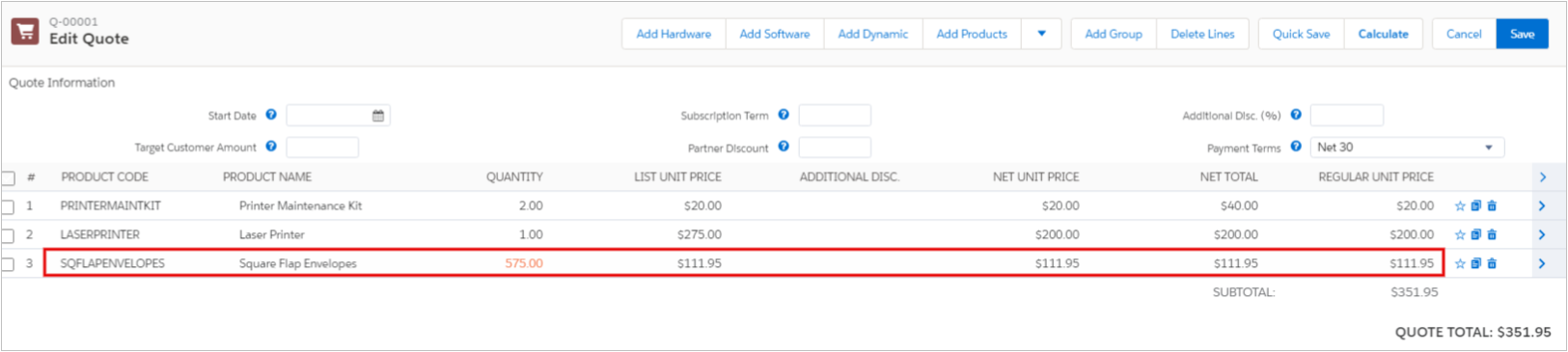This screenshot has width=1568, height=352.
Task: Favorite the Square Flap Envelopes line
Action: [x=1460, y=264]
